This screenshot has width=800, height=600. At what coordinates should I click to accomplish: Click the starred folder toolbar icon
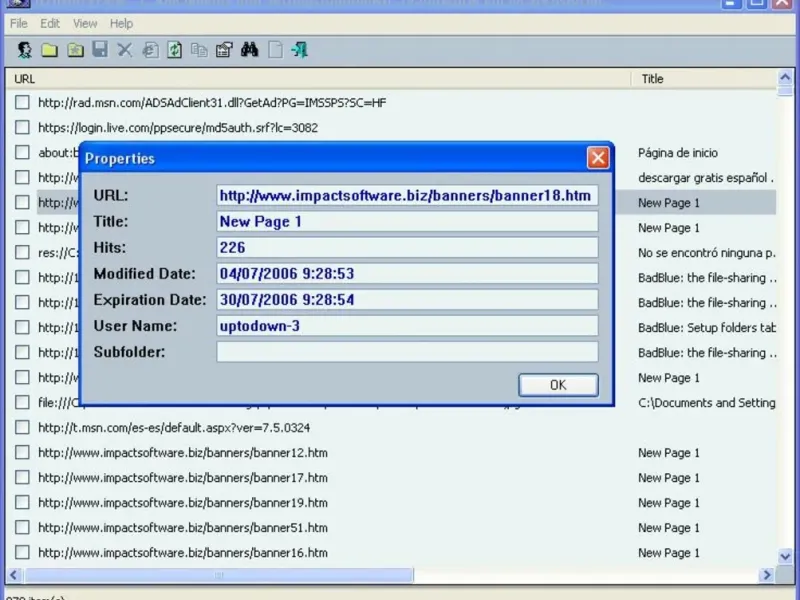(76, 50)
